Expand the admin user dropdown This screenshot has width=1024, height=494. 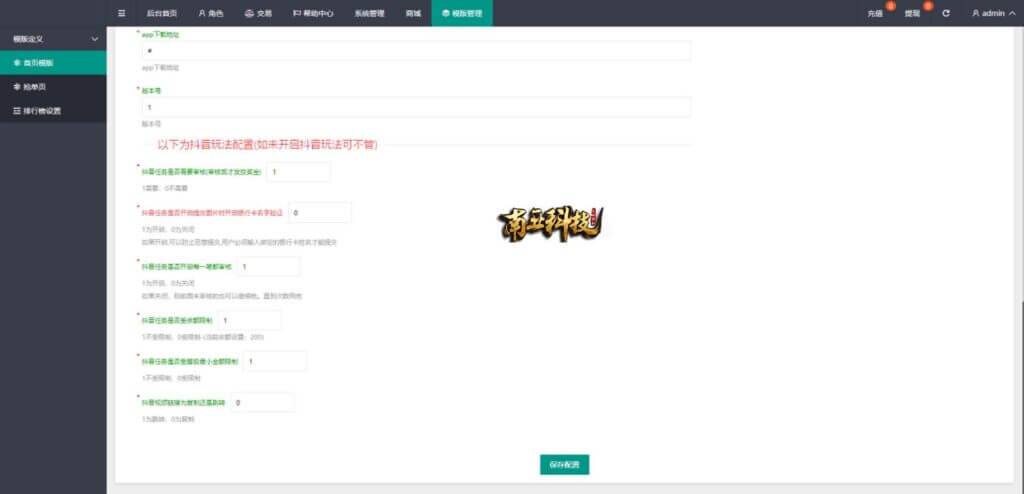coord(993,13)
